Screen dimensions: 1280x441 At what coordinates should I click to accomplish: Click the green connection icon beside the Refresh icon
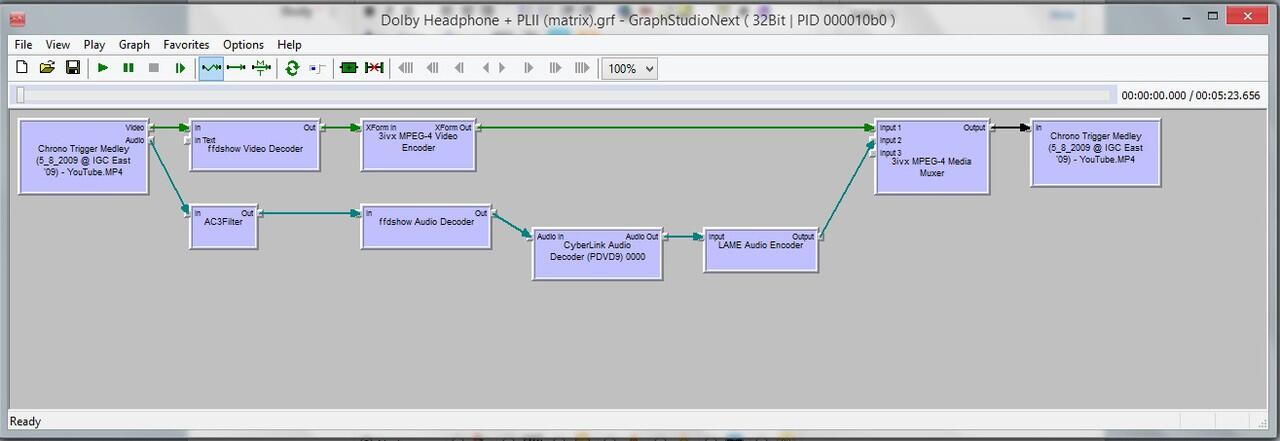point(262,68)
